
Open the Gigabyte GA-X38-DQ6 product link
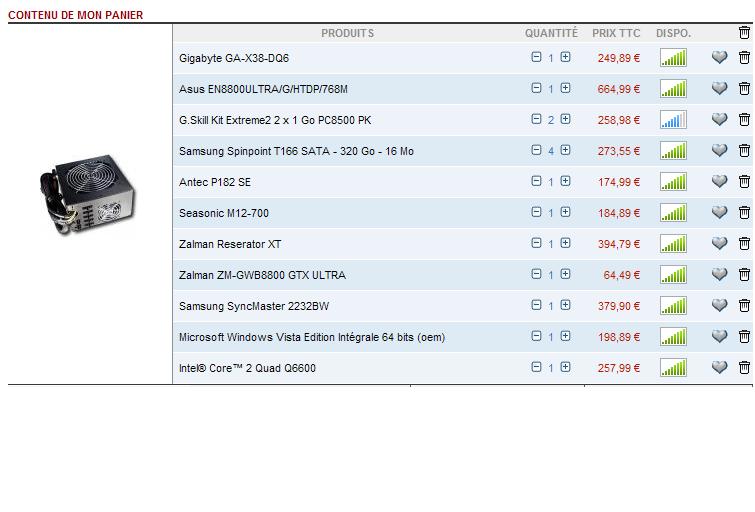[x=234, y=58]
